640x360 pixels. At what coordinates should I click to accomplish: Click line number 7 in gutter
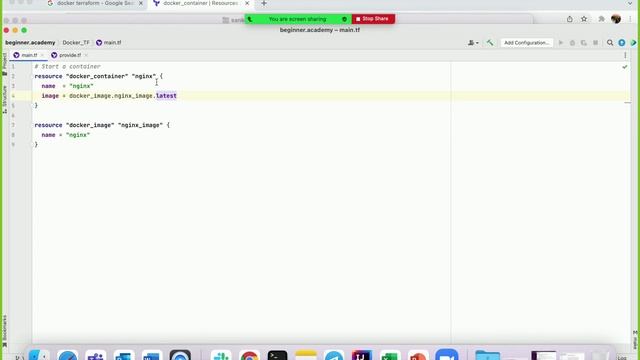click(x=13, y=125)
